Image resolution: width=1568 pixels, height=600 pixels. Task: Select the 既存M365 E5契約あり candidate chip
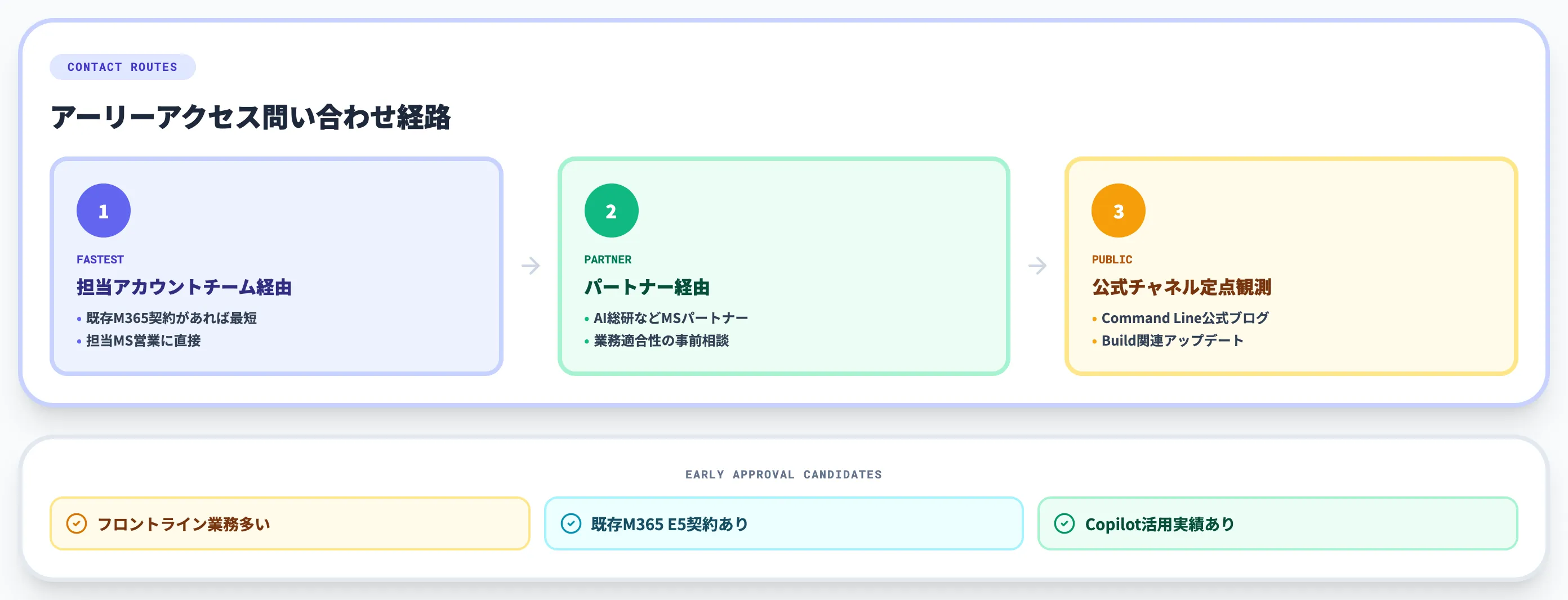pyautogui.click(x=783, y=523)
